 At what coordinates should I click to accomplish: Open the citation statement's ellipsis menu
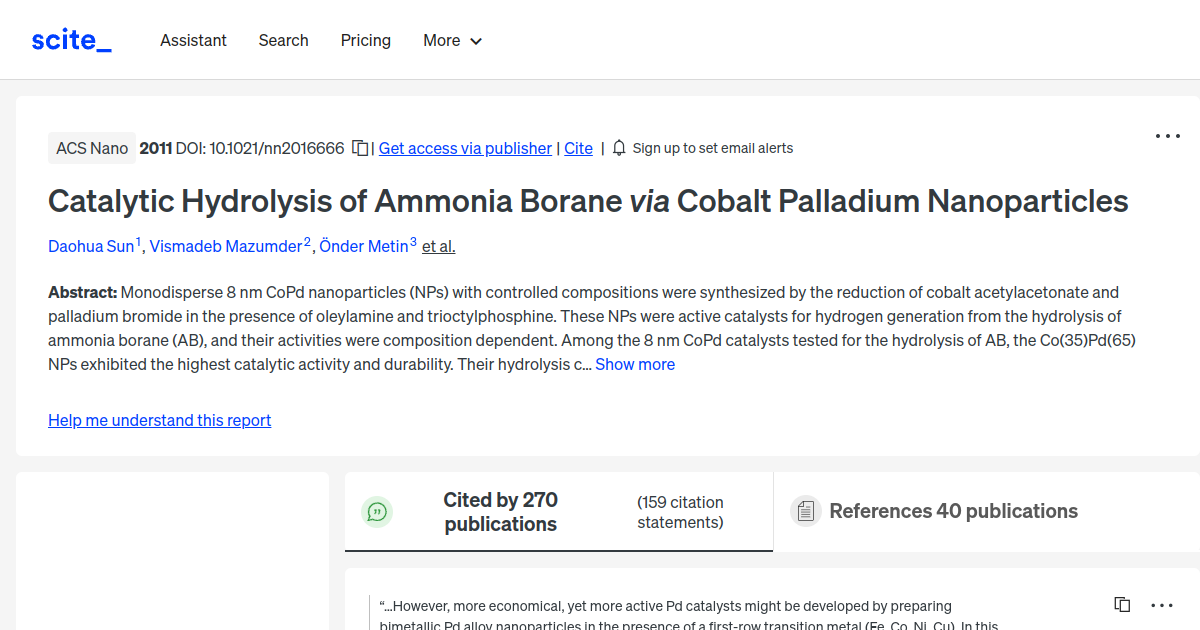coord(1162,604)
